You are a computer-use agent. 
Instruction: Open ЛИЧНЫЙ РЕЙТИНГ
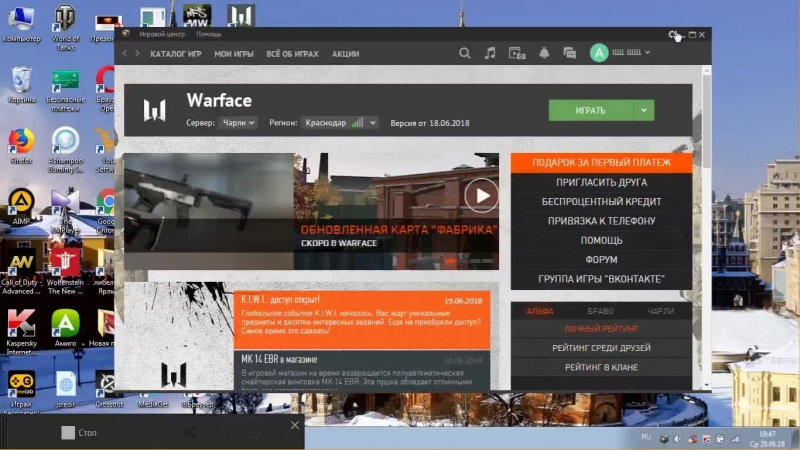(x=602, y=329)
